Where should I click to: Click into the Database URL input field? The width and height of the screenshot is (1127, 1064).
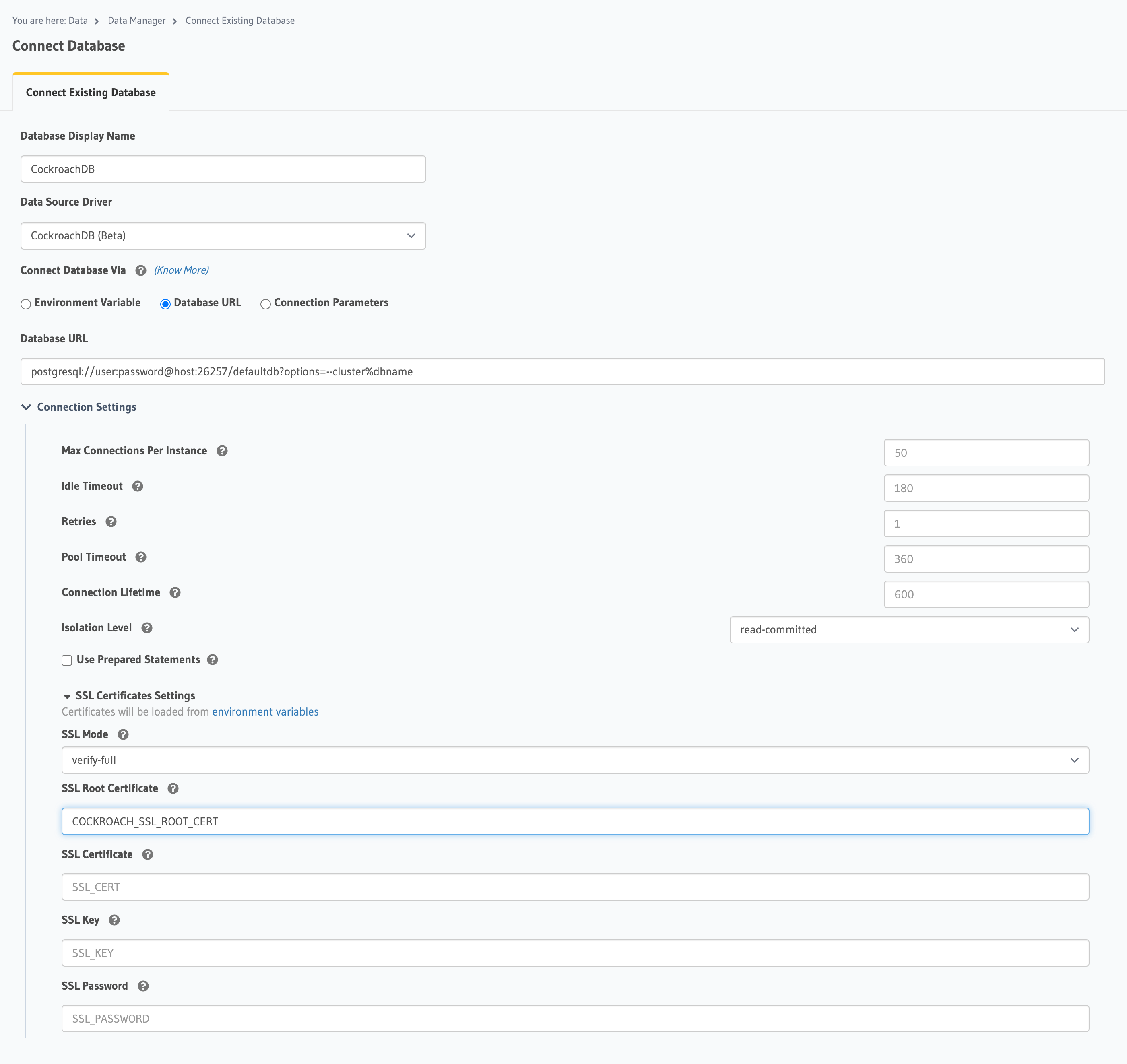pyautogui.click(x=562, y=371)
